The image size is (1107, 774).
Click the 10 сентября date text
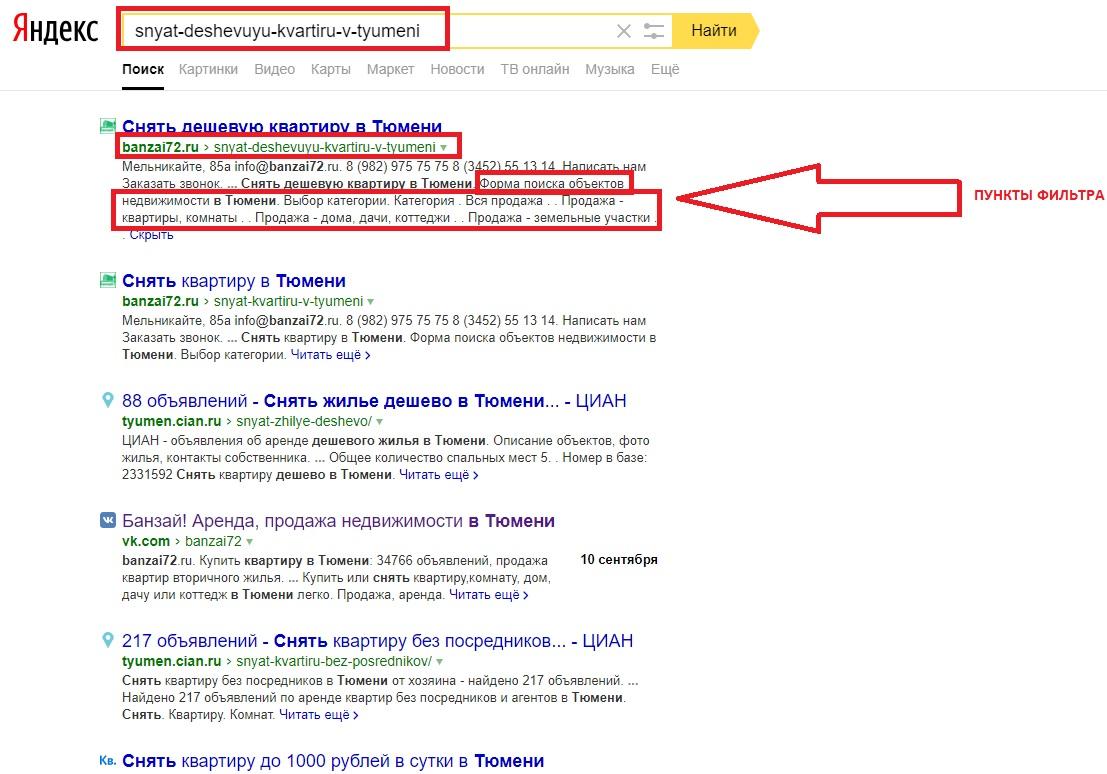tap(618, 559)
